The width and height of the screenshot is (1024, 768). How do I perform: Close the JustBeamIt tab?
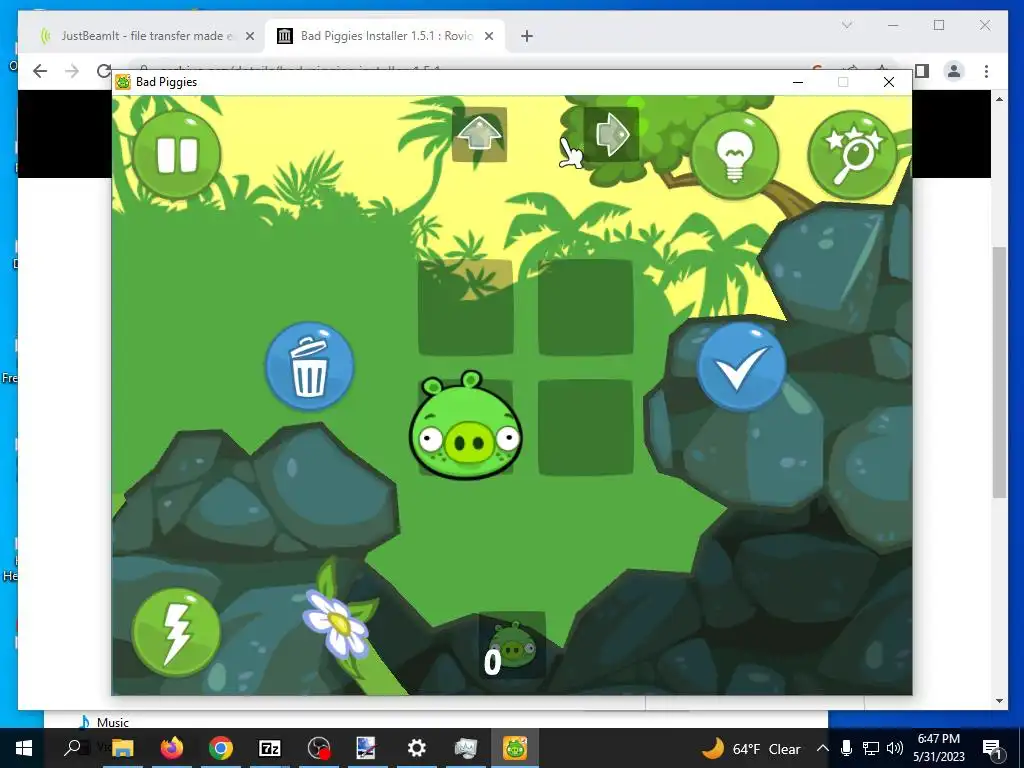coord(249,36)
